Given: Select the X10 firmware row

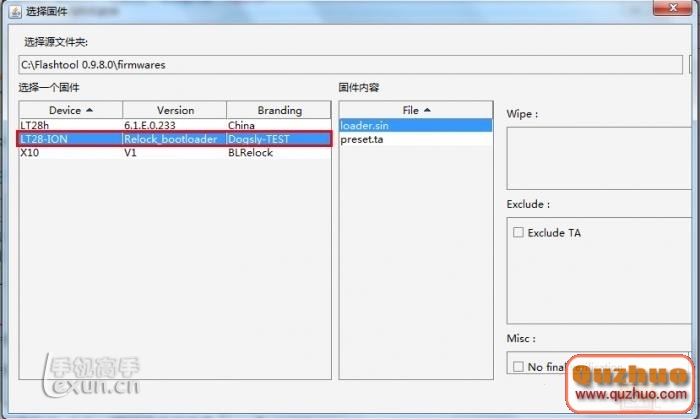Looking at the screenshot, I should coord(175,153).
